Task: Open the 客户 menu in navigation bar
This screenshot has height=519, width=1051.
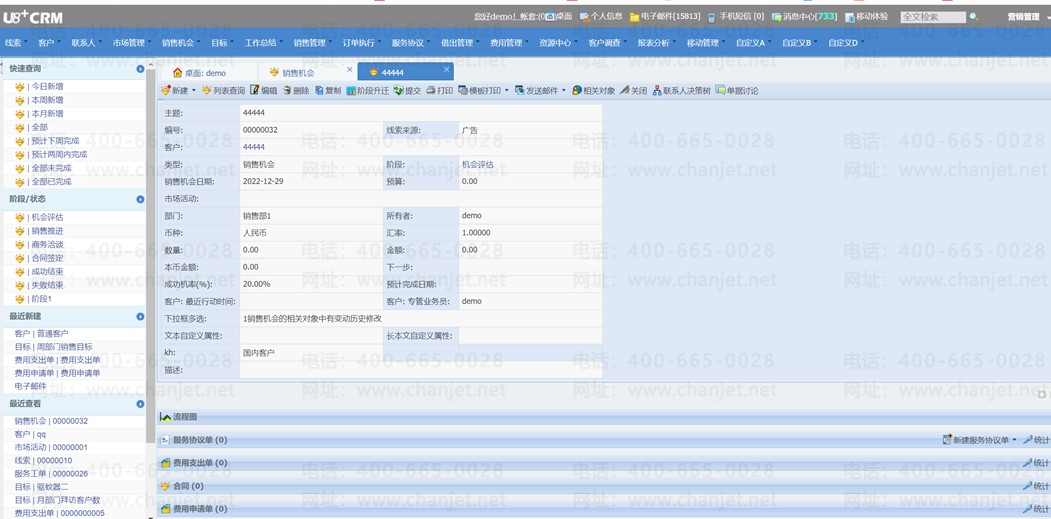Action: pyautogui.click(x=48, y=43)
